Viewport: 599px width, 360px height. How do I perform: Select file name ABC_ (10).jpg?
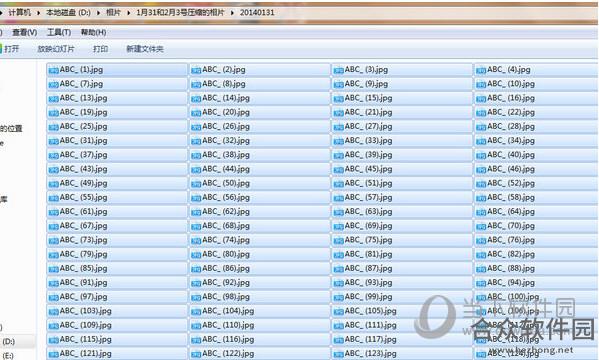(511, 84)
